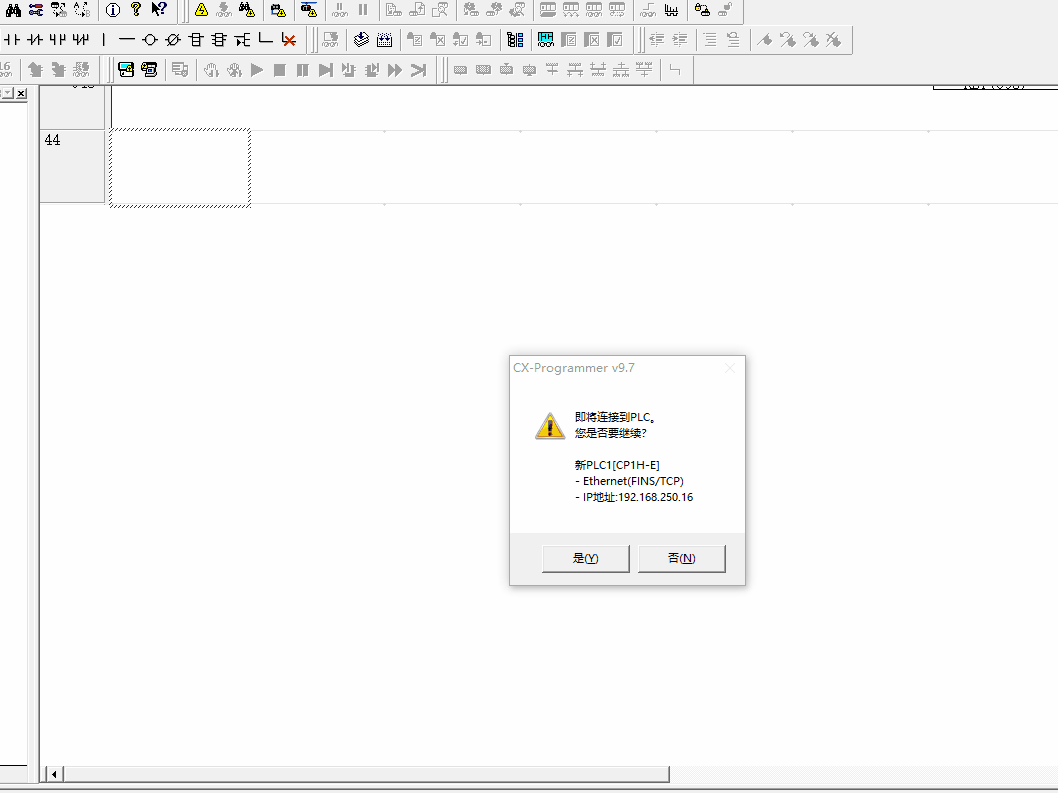Select the New Closed Contact tool
This screenshot has height=793, width=1058.
(x=35, y=40)
